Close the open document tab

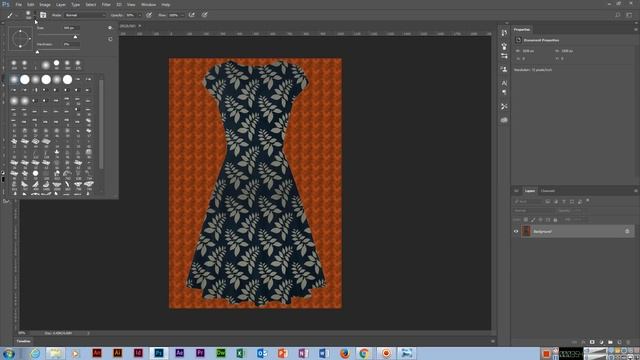pos(140,26)
